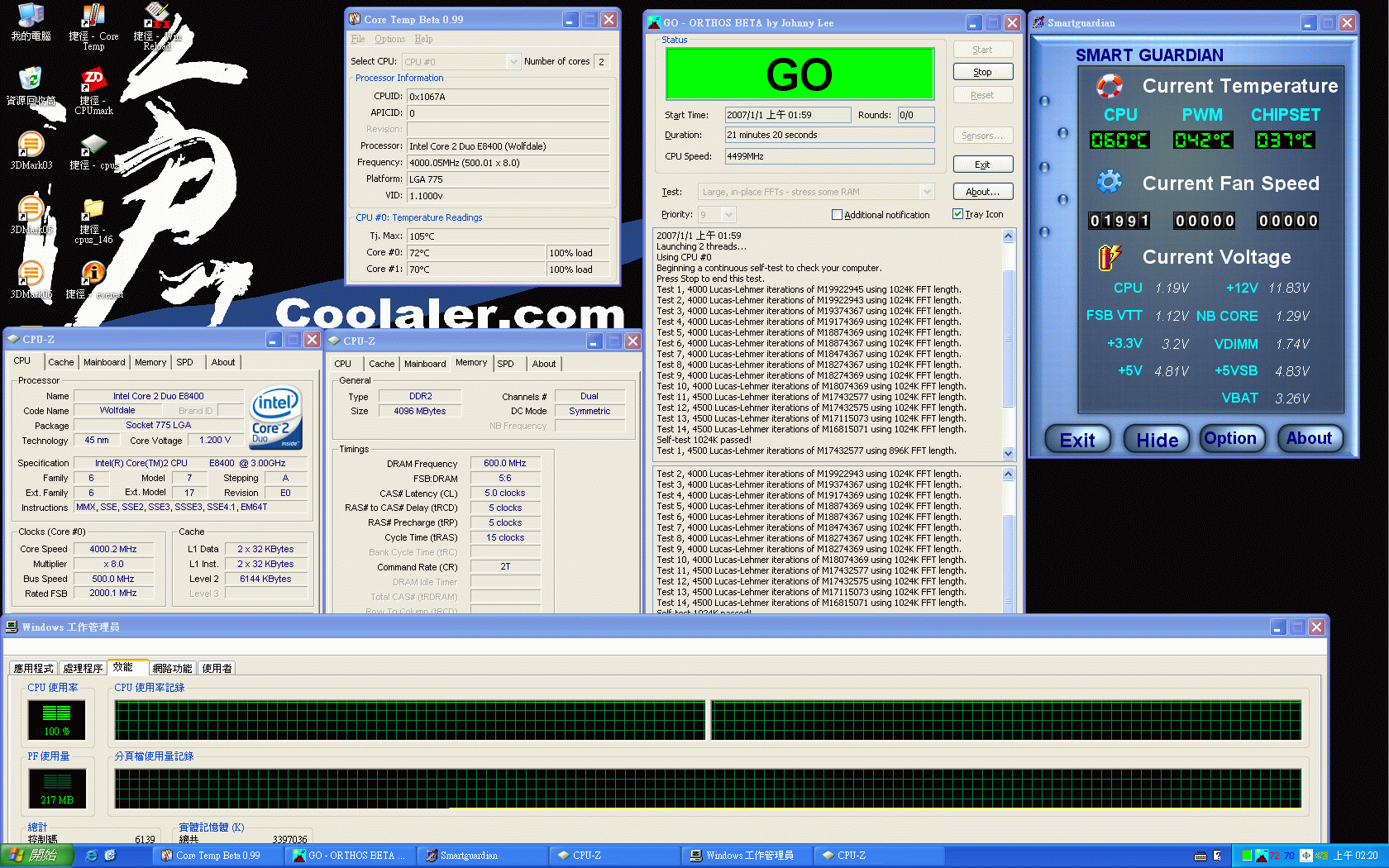The height and width of the screenshot is (868, 1389).
Task: Launch the Core Temp desktop shortcut
Action: point(93,27)
